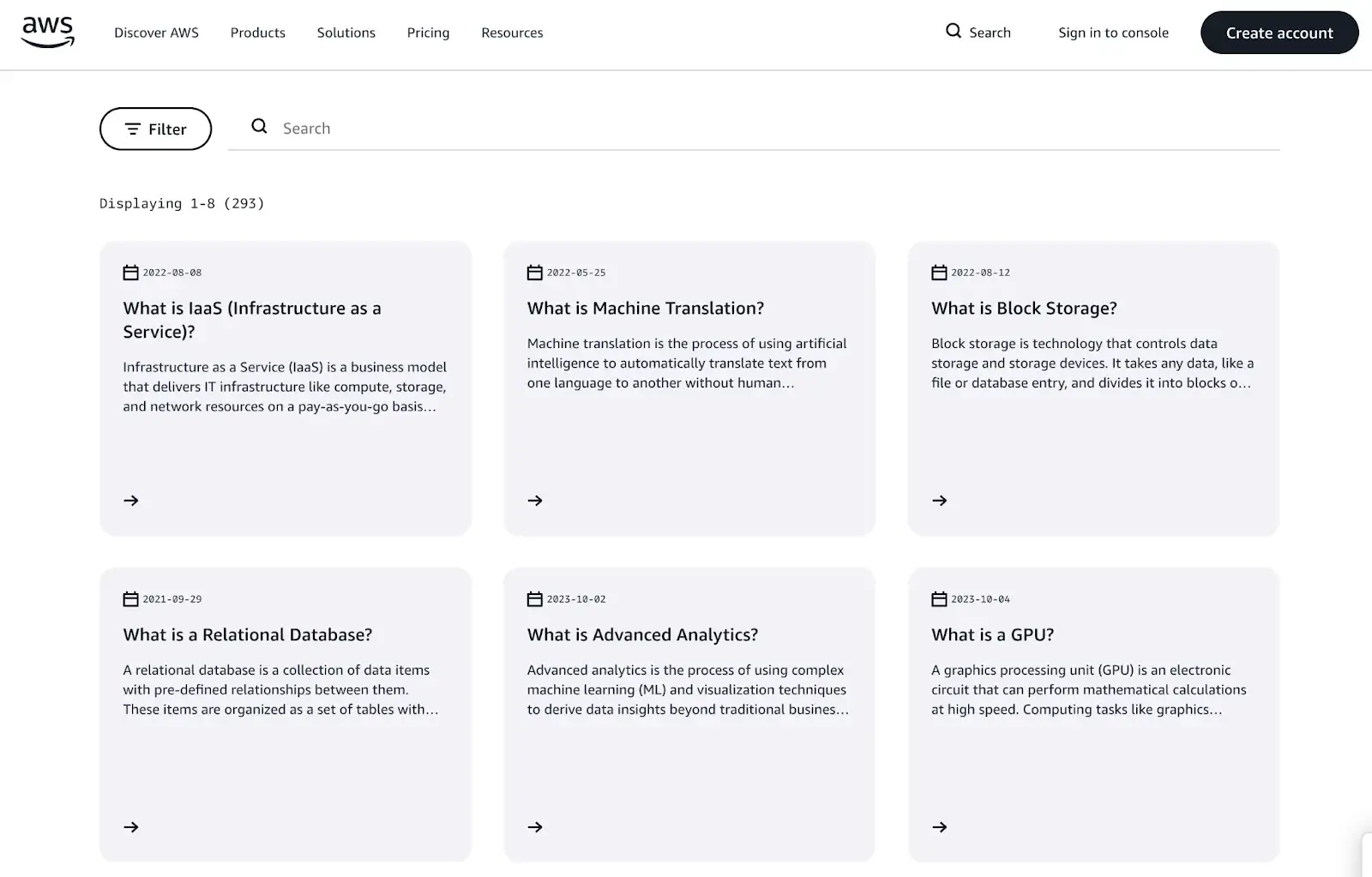The width and height of the screenshot is (1372, 877).
Task: Click the arrow on the Advanced Analytics card
Action: point(535,827)
